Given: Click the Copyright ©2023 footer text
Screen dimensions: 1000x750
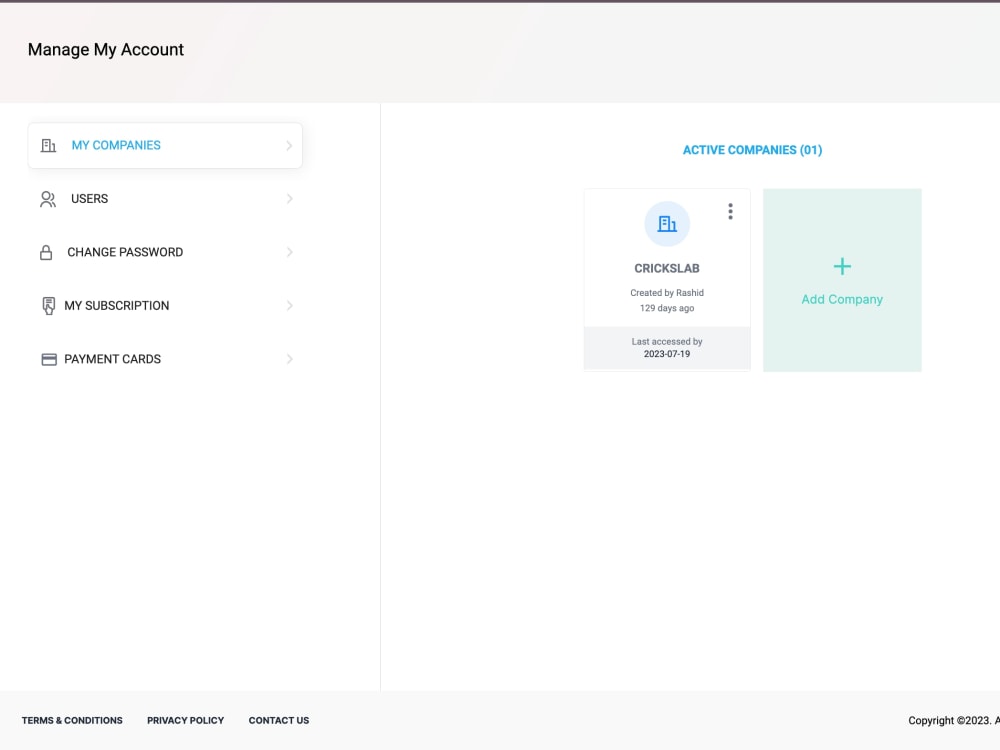Looking at the screenshot, I should point(954,721).
